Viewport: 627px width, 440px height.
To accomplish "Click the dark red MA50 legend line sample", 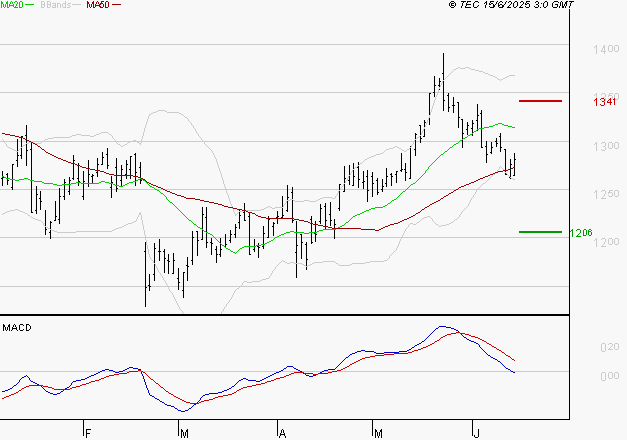I will click(x=116, y=4).
